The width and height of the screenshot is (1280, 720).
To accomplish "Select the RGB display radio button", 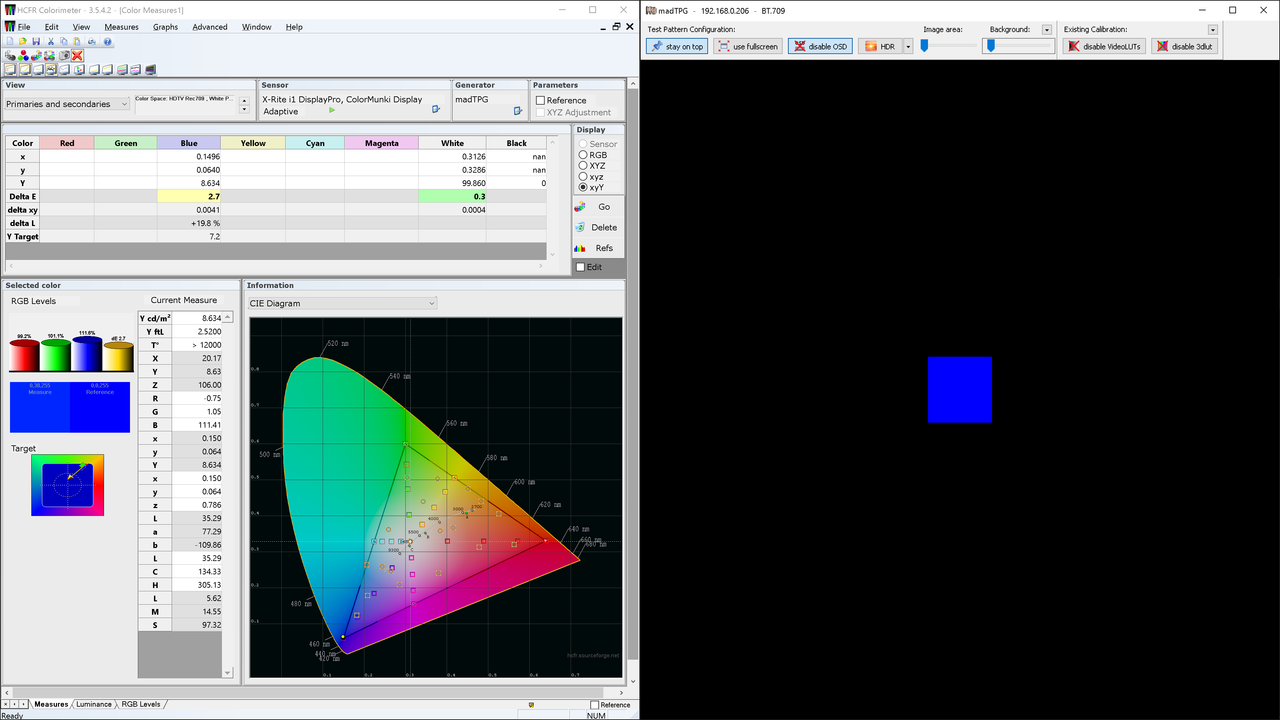I will click(583, 155).
